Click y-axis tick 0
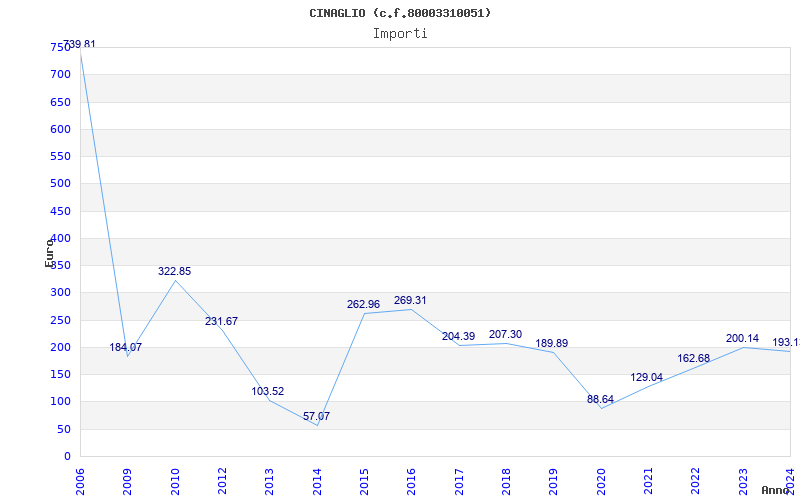The width and height of the screenshot is (800, 500). (x=67, y=457)
